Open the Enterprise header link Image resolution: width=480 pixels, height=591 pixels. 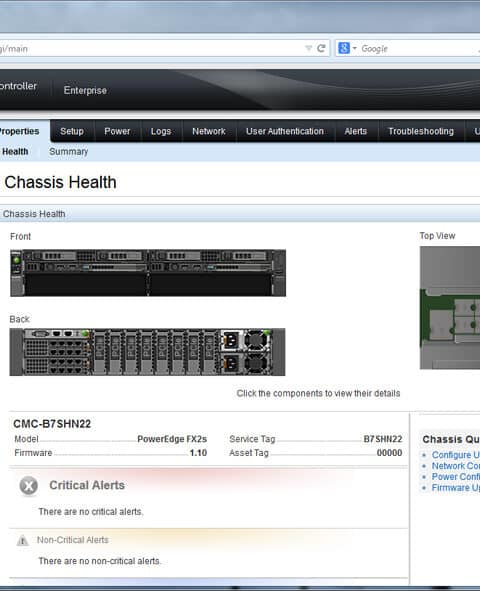[x=85, y=90]
